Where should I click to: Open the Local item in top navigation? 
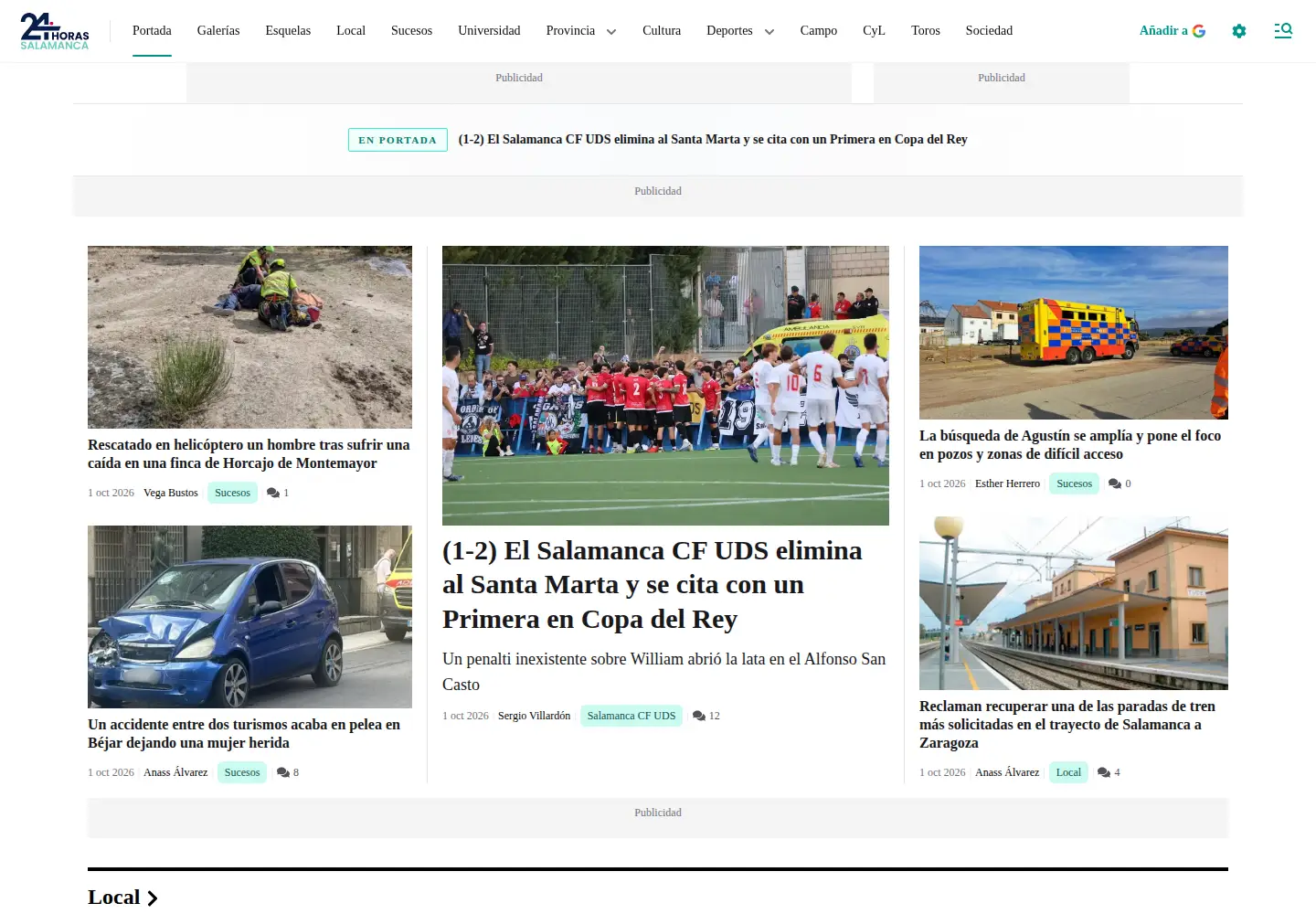coord(351,31)
